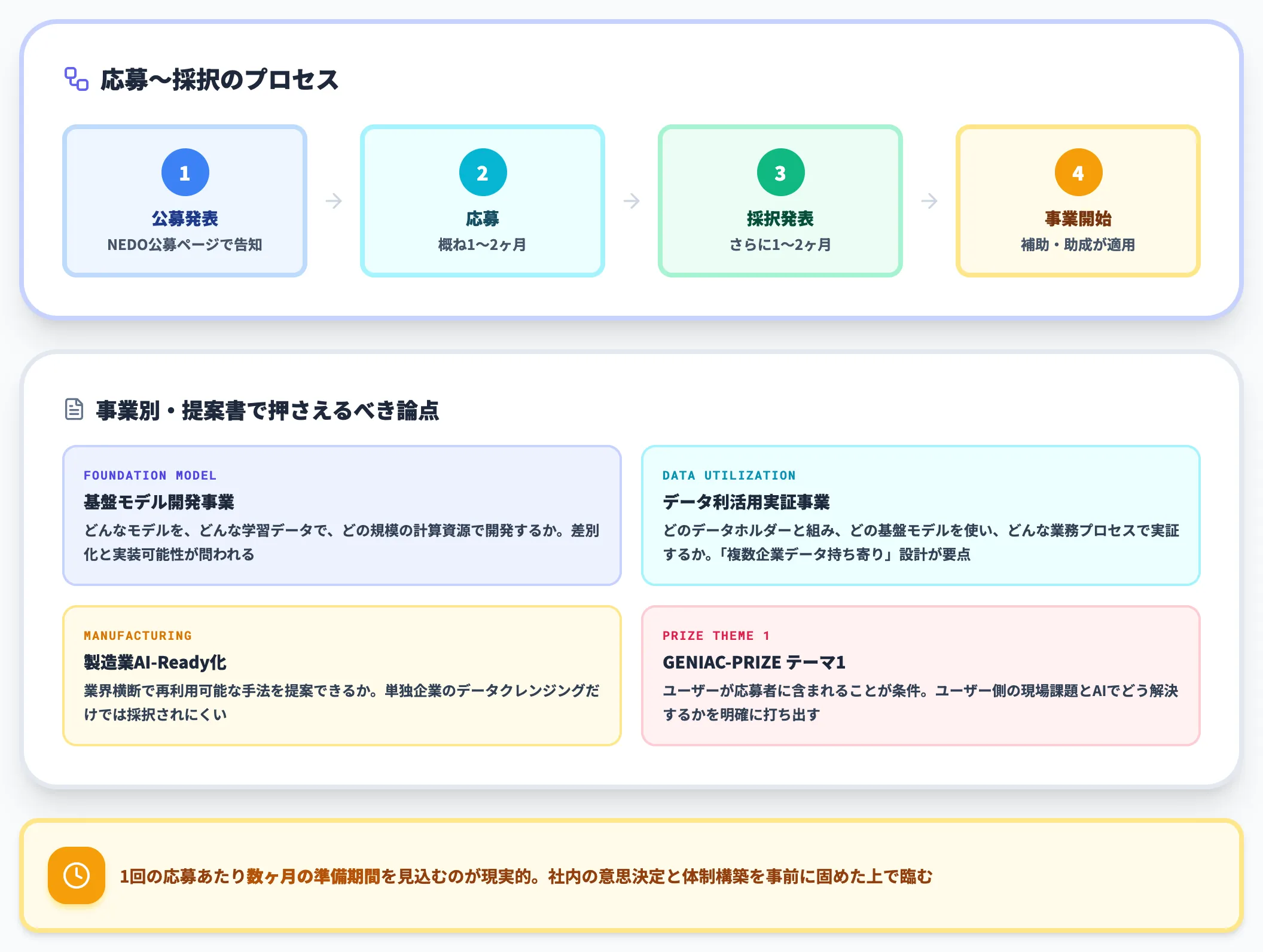1263x952 pixels.
Task: Click the 製造業AI-Ready化 title
Action: click(155, 663)
